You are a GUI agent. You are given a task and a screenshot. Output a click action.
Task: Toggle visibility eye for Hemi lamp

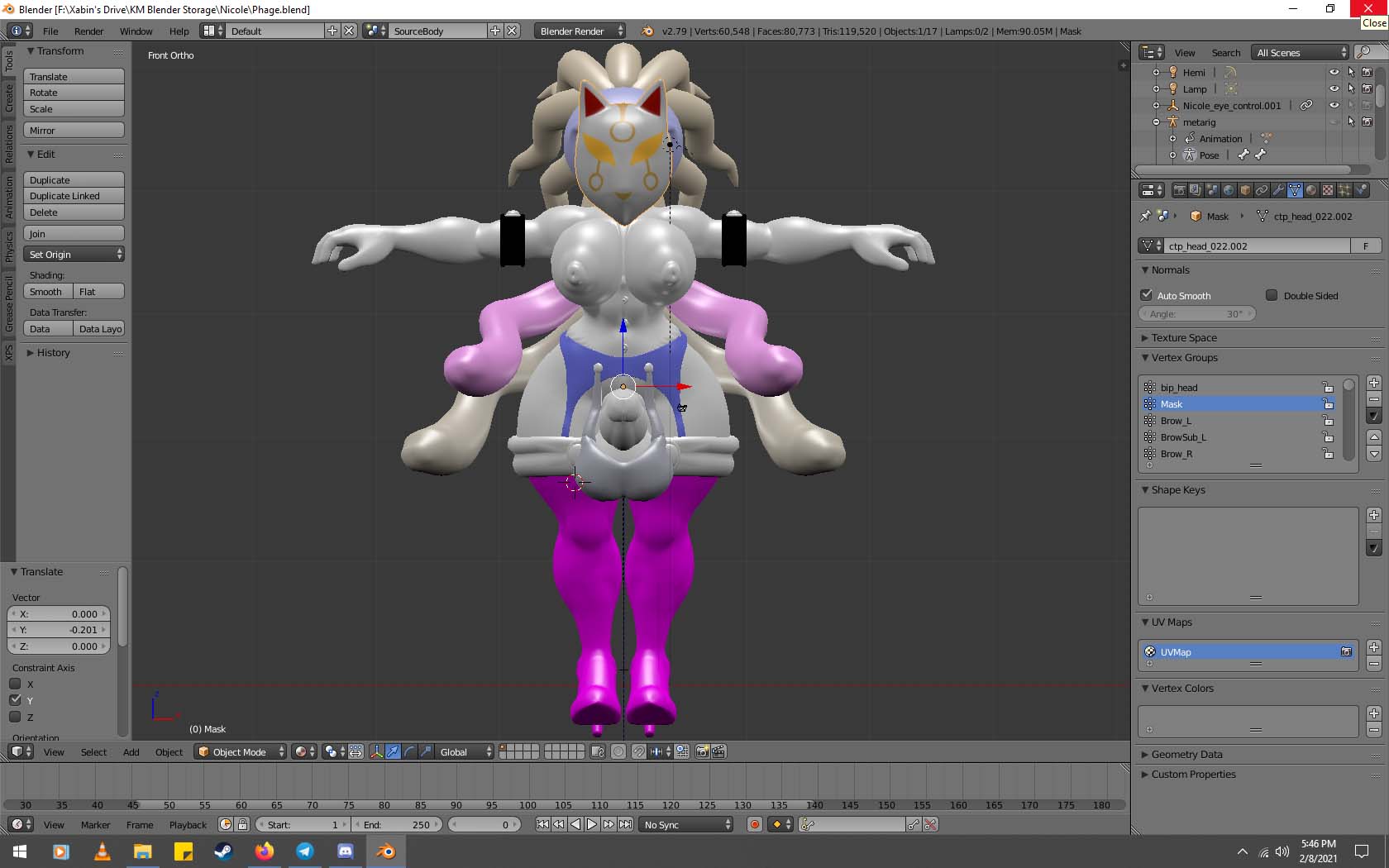pyautogui.click(x=1334, y=72)
